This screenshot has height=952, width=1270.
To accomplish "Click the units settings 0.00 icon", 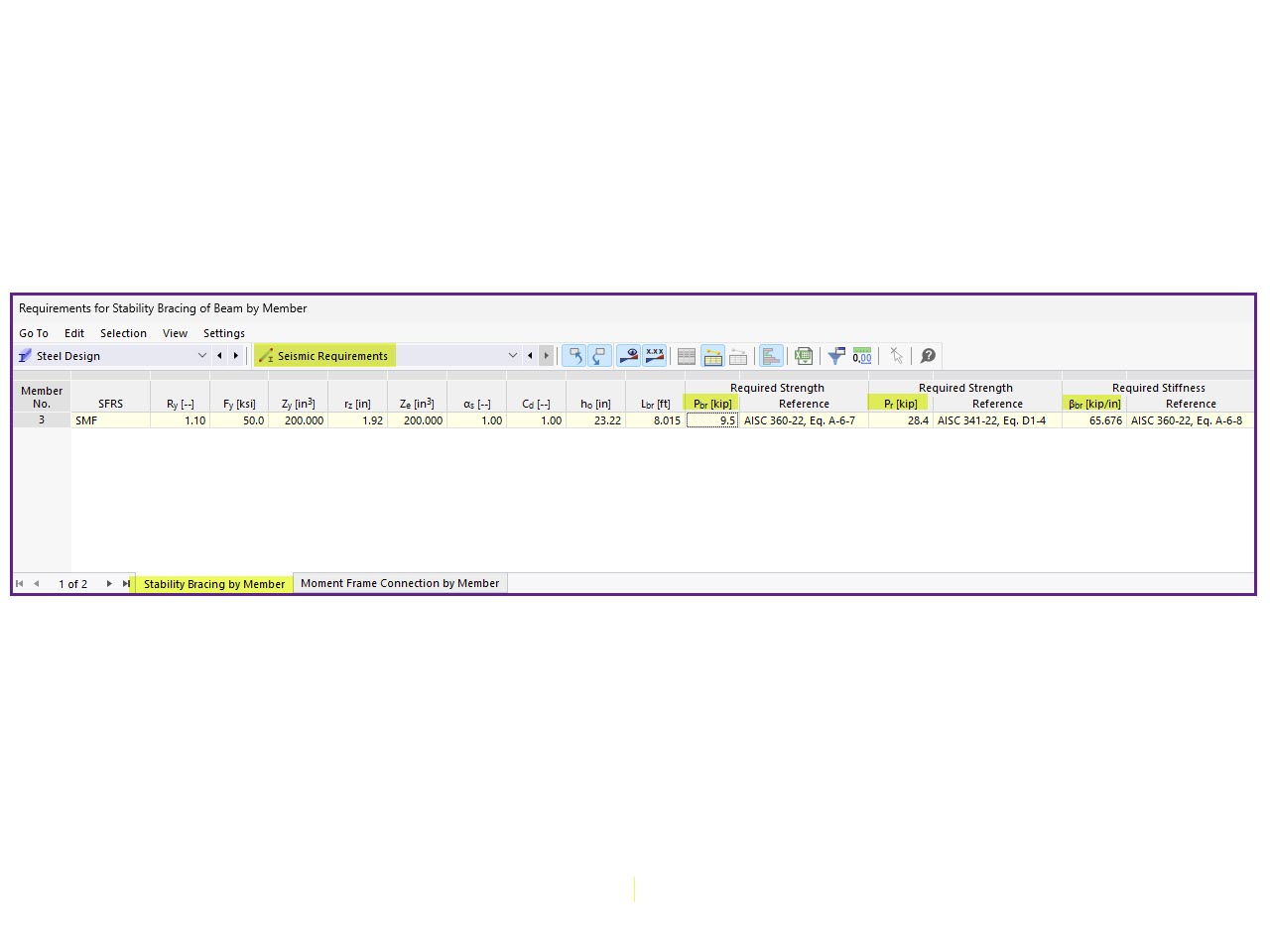I will (861, 355).
